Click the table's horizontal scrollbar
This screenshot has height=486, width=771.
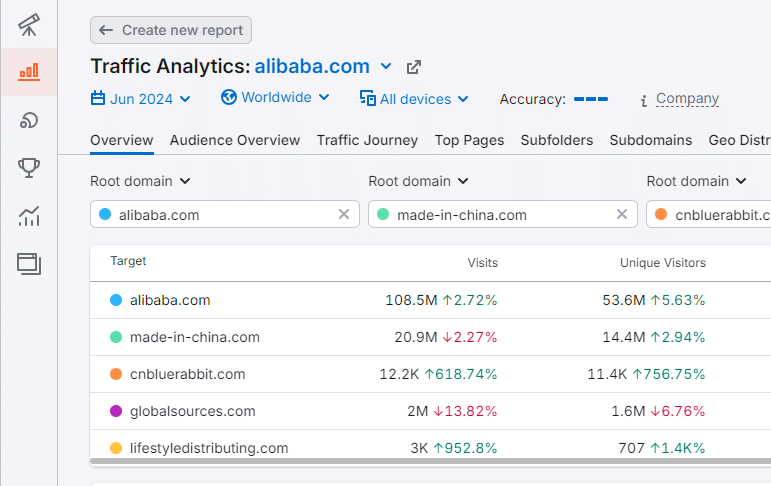click(431, 461)
